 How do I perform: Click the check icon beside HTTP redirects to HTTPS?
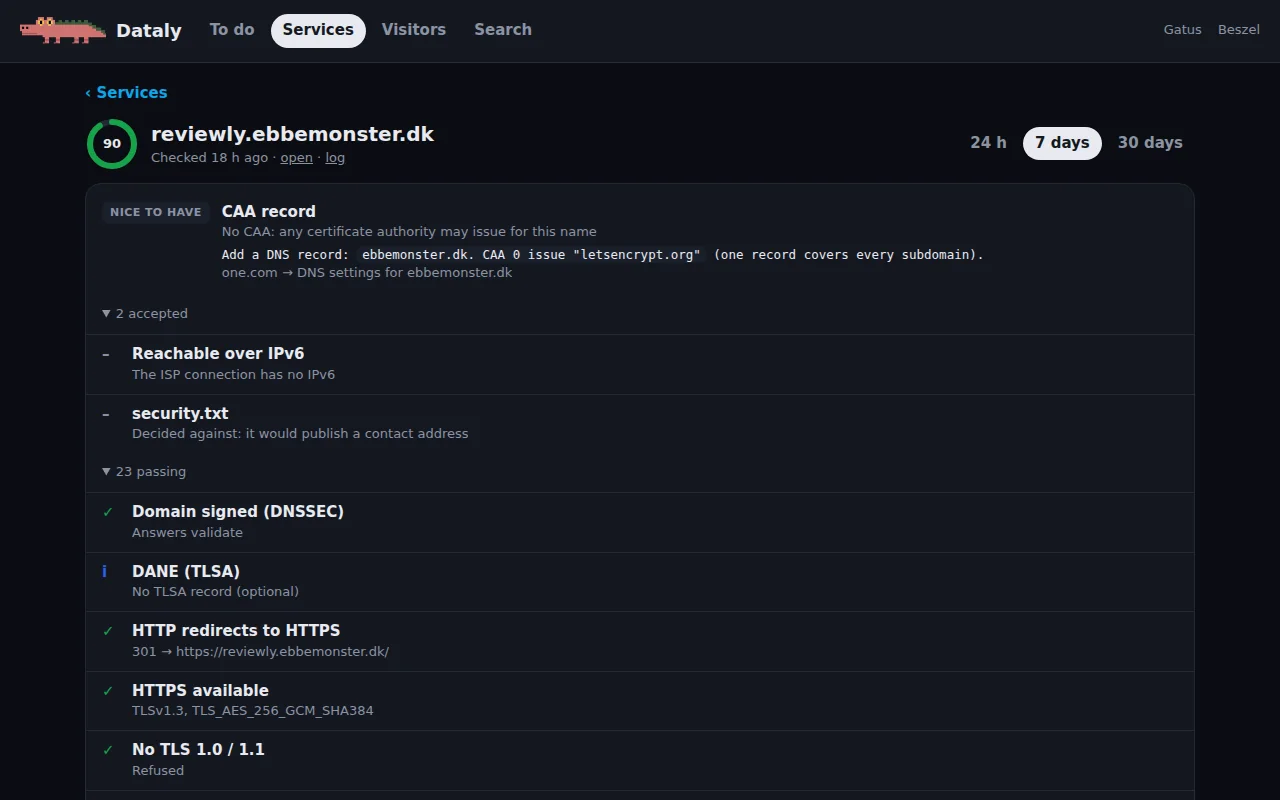pos(108,631)
